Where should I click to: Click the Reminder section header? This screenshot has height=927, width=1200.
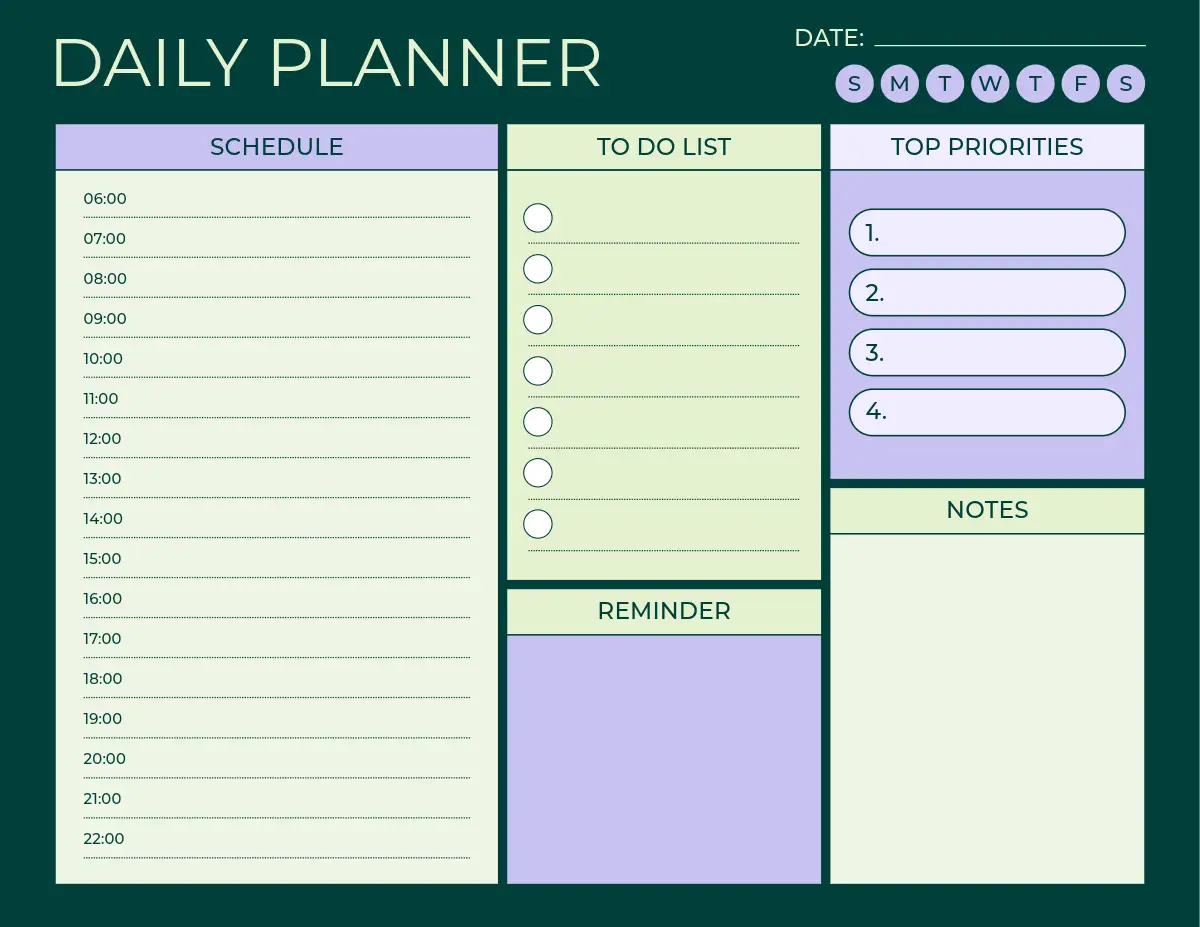[x=664, y=611]
